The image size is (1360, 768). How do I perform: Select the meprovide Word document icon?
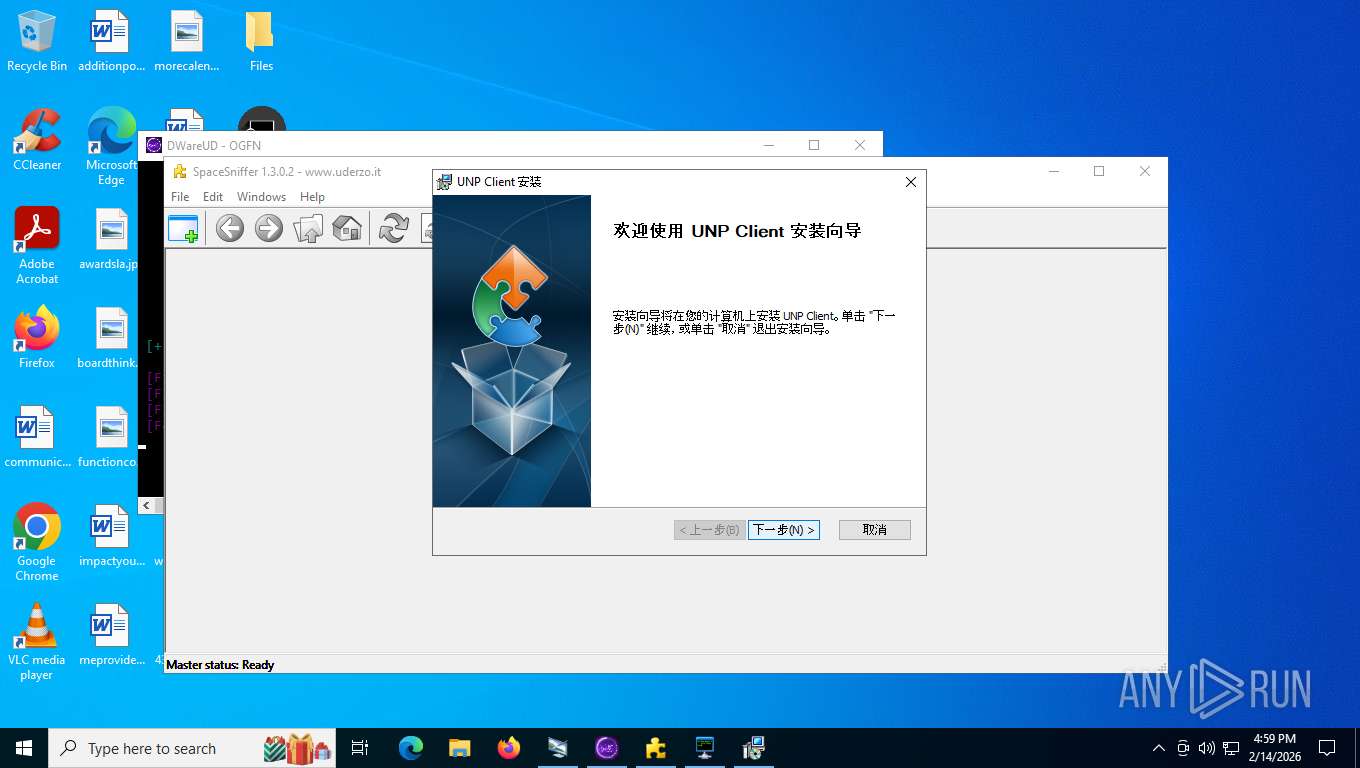[x=111, y=635]
